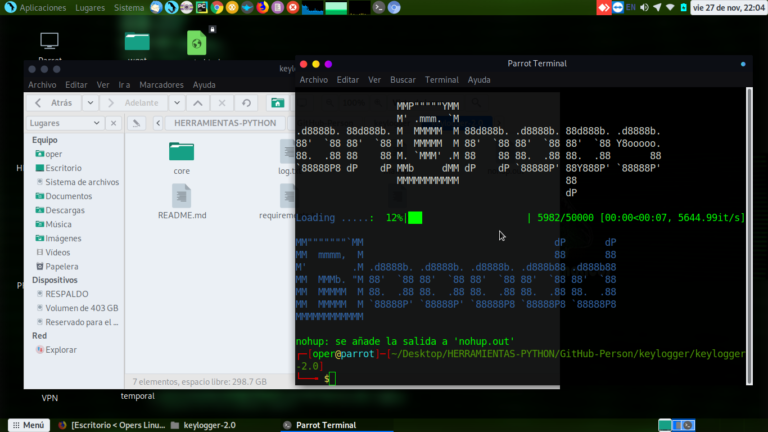Open the core folder
The image size is (768, 432).
[181, 157]
